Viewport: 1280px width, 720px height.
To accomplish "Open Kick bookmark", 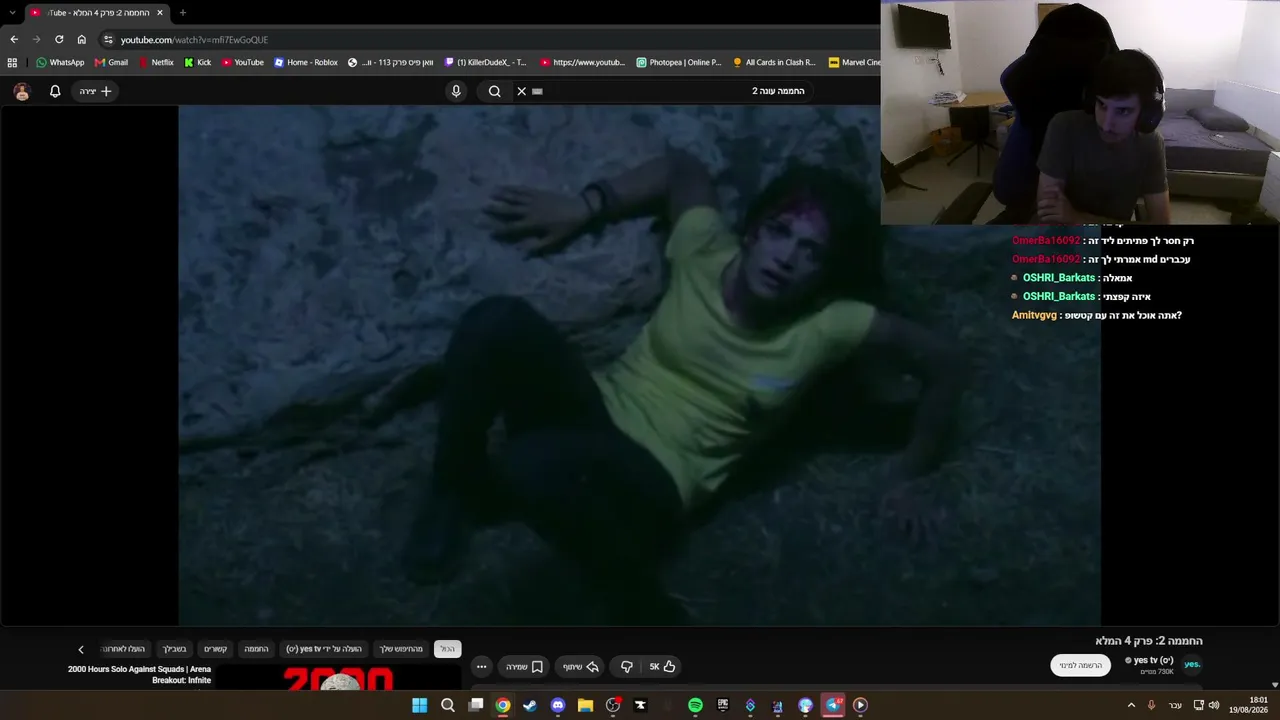I will pyautogui.click(x=198, y=62).
